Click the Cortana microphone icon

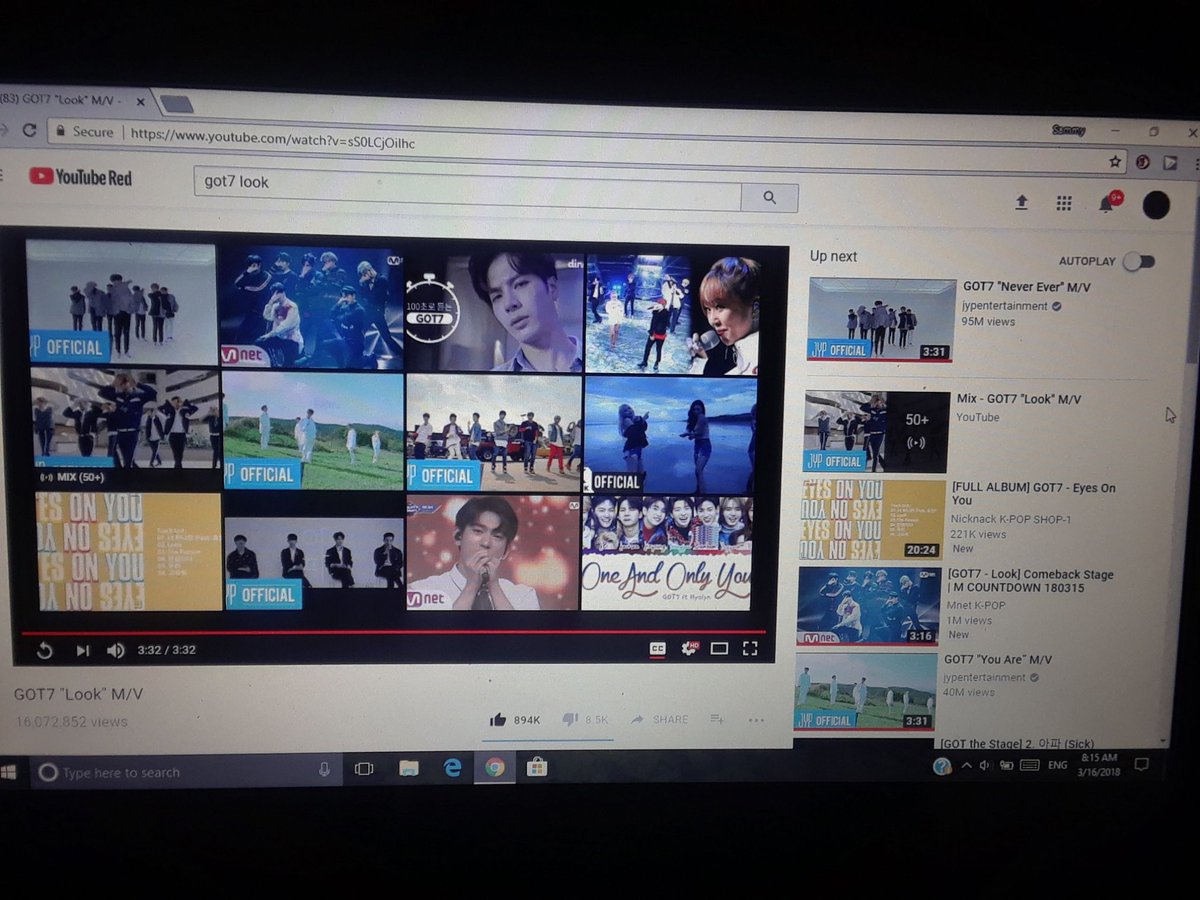(324, 769)
